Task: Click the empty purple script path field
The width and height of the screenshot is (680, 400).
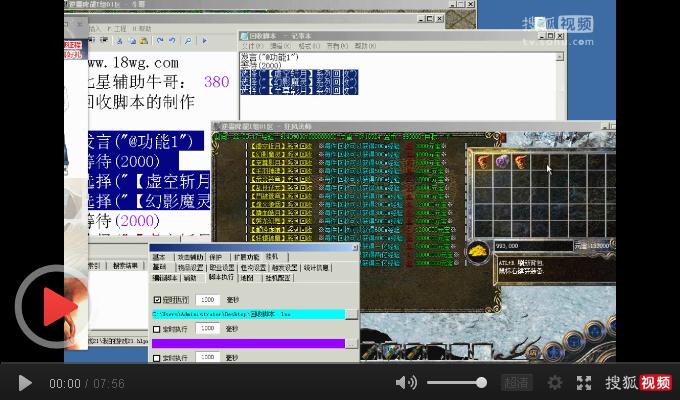Action: pyautogui.click(x=248, y=344)
